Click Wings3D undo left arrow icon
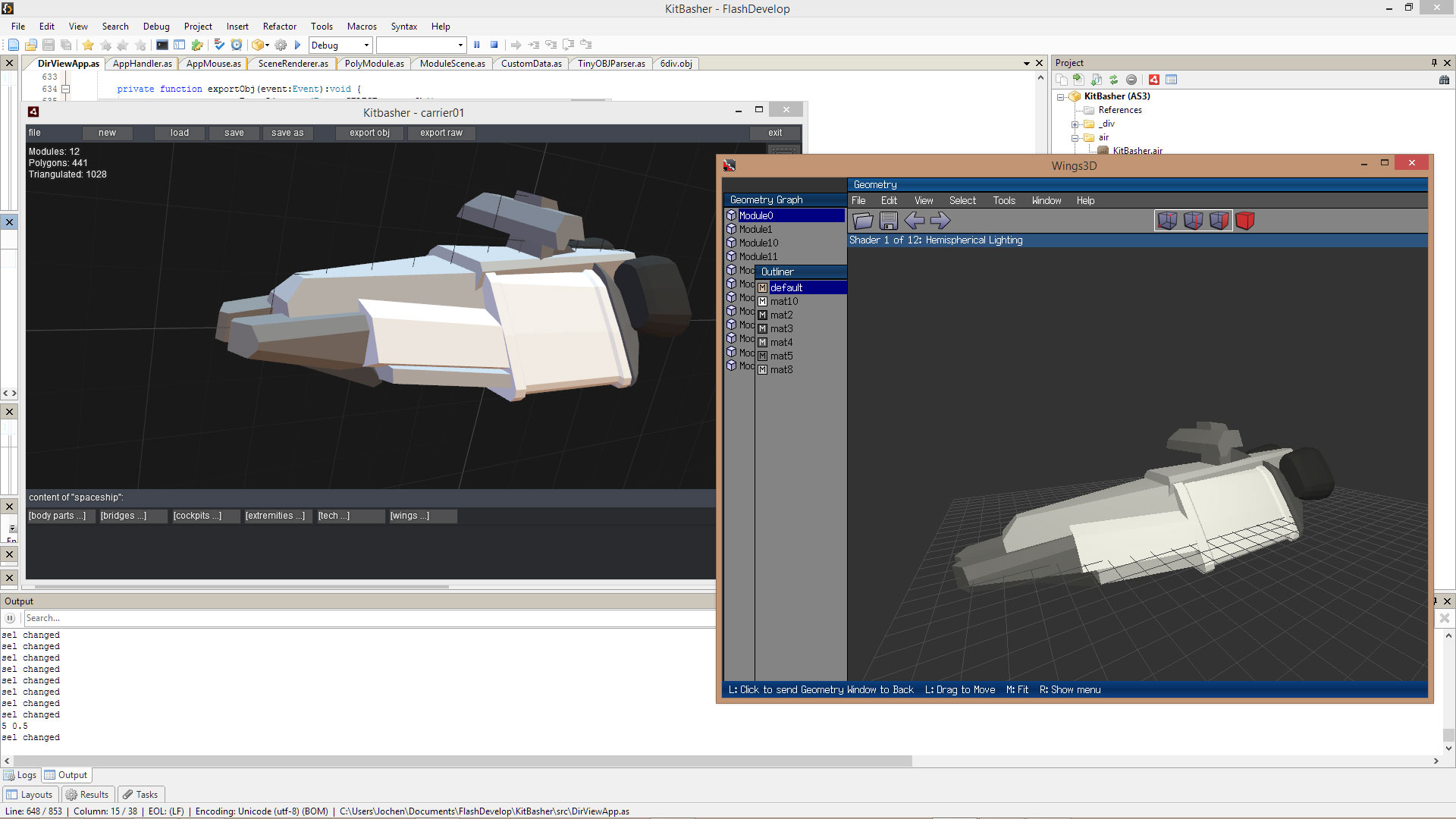This screenshot has height=819, width=1456. point(915,221)
